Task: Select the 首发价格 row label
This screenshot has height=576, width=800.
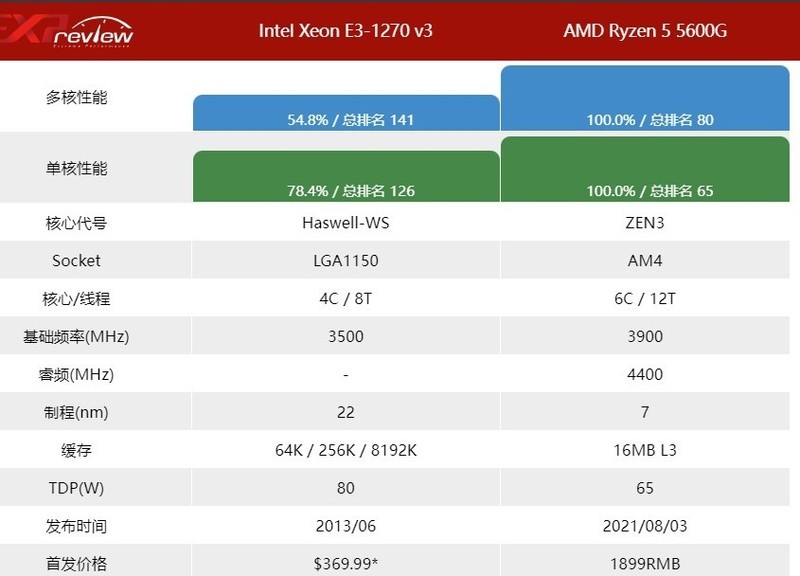Action: pos(77,564)
